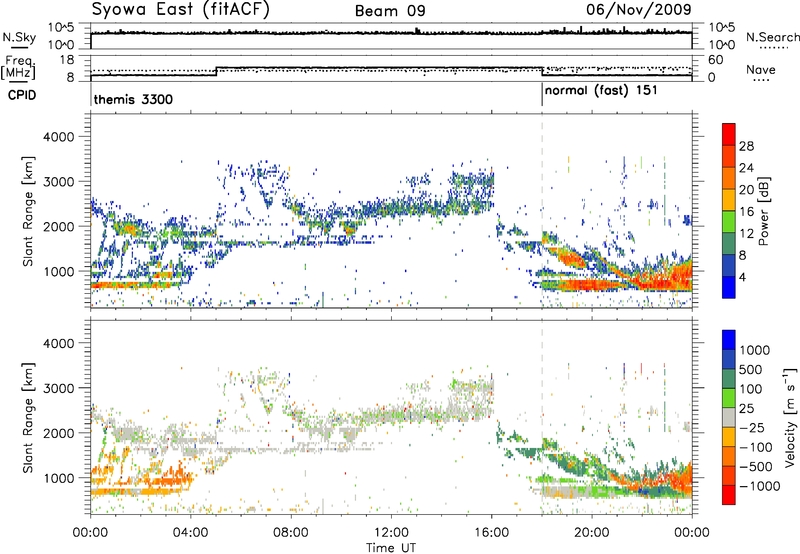Image resolution: width=800 pixels, height=554 pixels.
Task: Click the 'Nave' legend label
Action: point(761,70)
